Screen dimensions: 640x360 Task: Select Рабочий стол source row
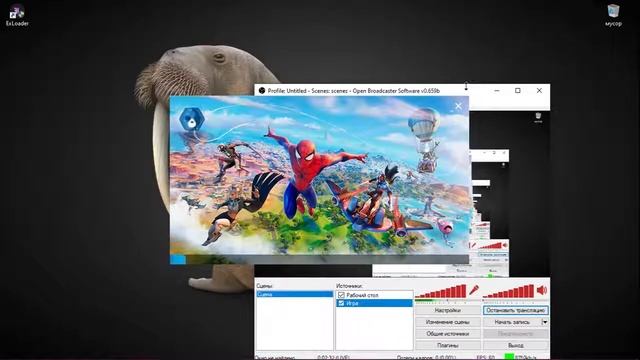point(374,295)
